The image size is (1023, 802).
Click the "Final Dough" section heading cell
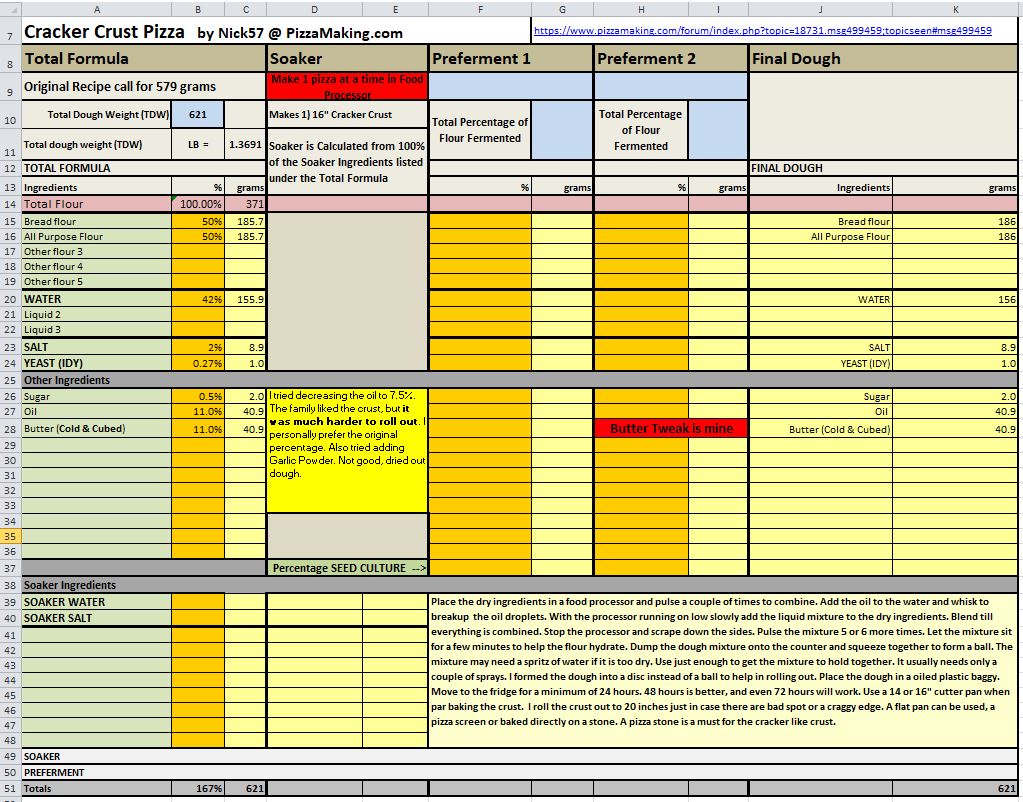point(884,58)
